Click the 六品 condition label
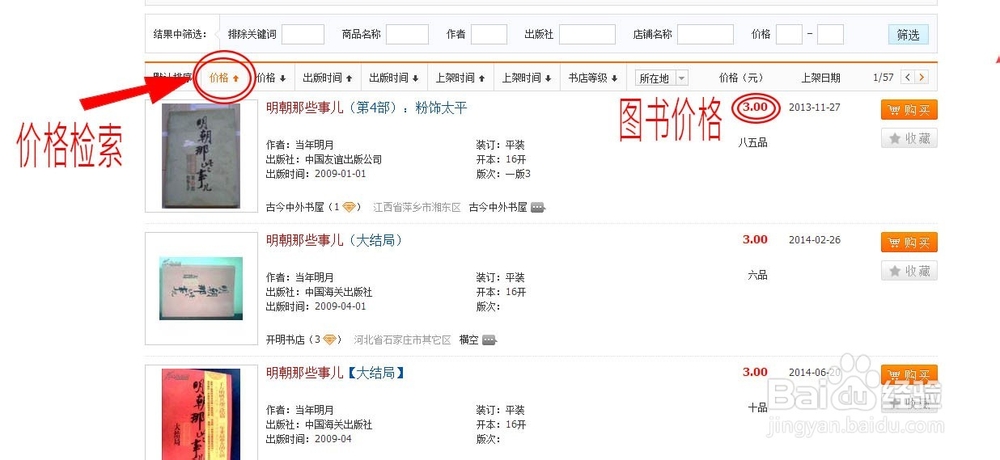Viewport: 1000px width, 460px height. (758, 276)
